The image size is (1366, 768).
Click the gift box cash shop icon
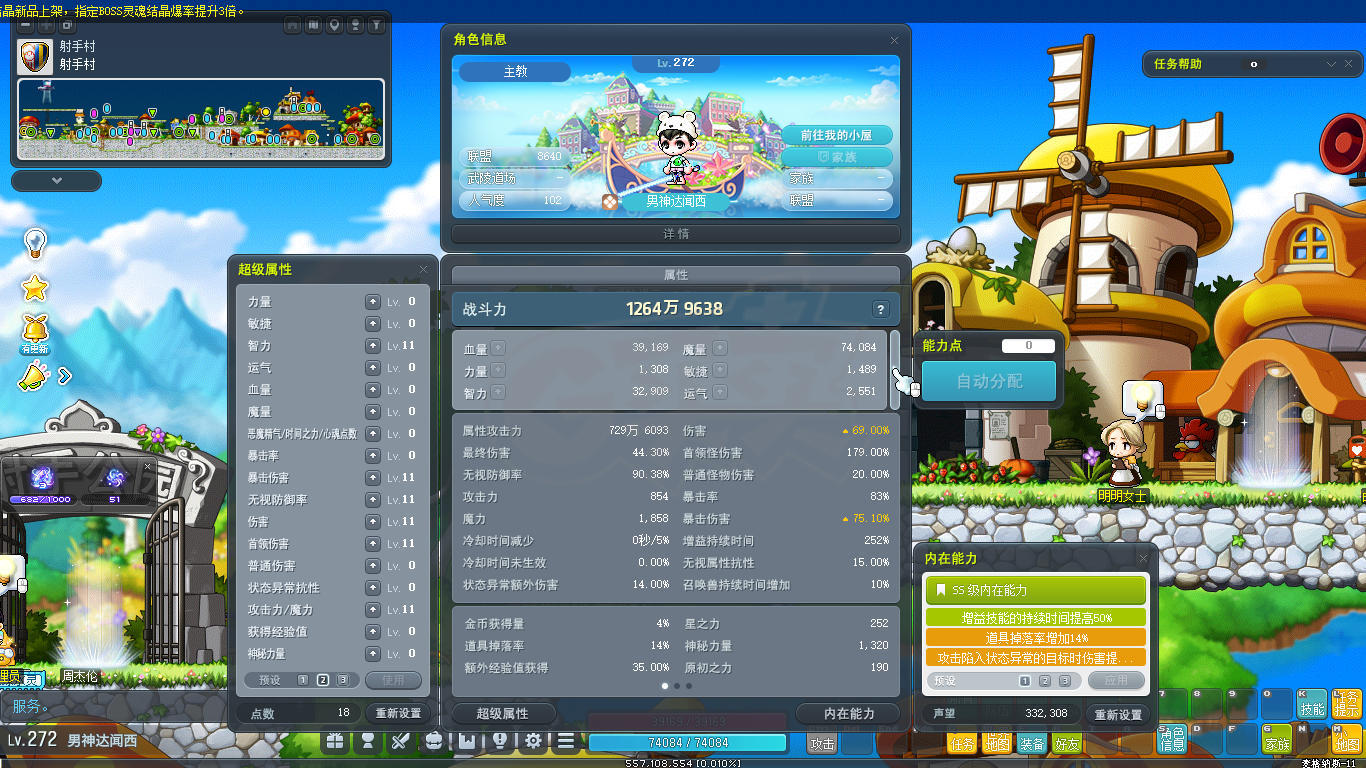pyautogui.click(x=334, y=742)
